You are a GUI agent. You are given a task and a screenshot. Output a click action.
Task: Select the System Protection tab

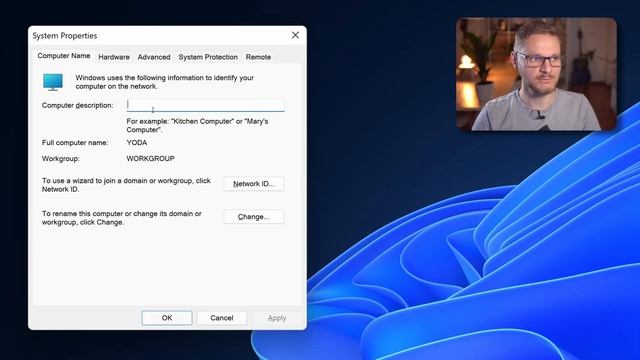[x=208, y=57]
